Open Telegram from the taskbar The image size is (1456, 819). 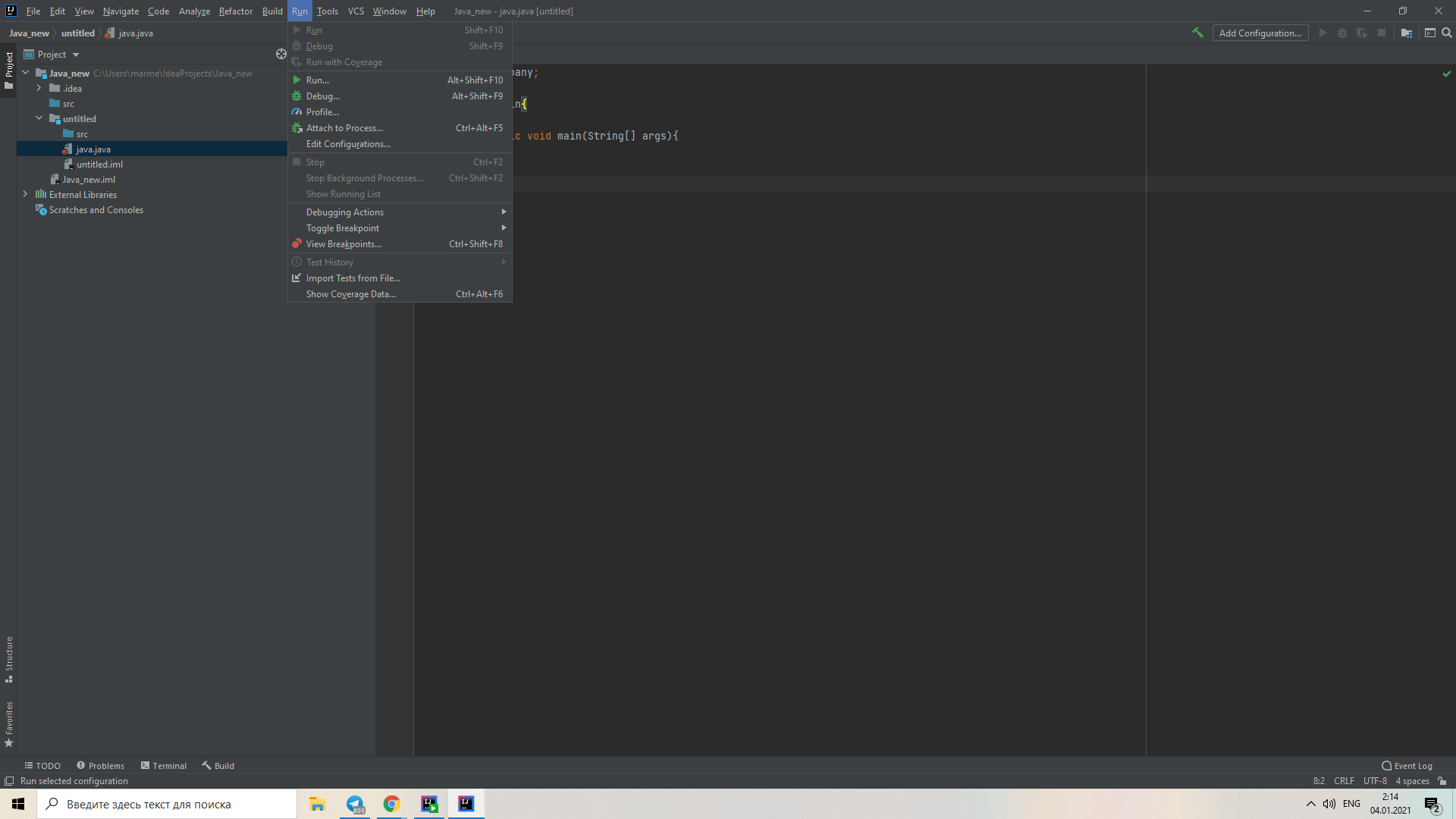pyautogui.click(x=355, y=804)
